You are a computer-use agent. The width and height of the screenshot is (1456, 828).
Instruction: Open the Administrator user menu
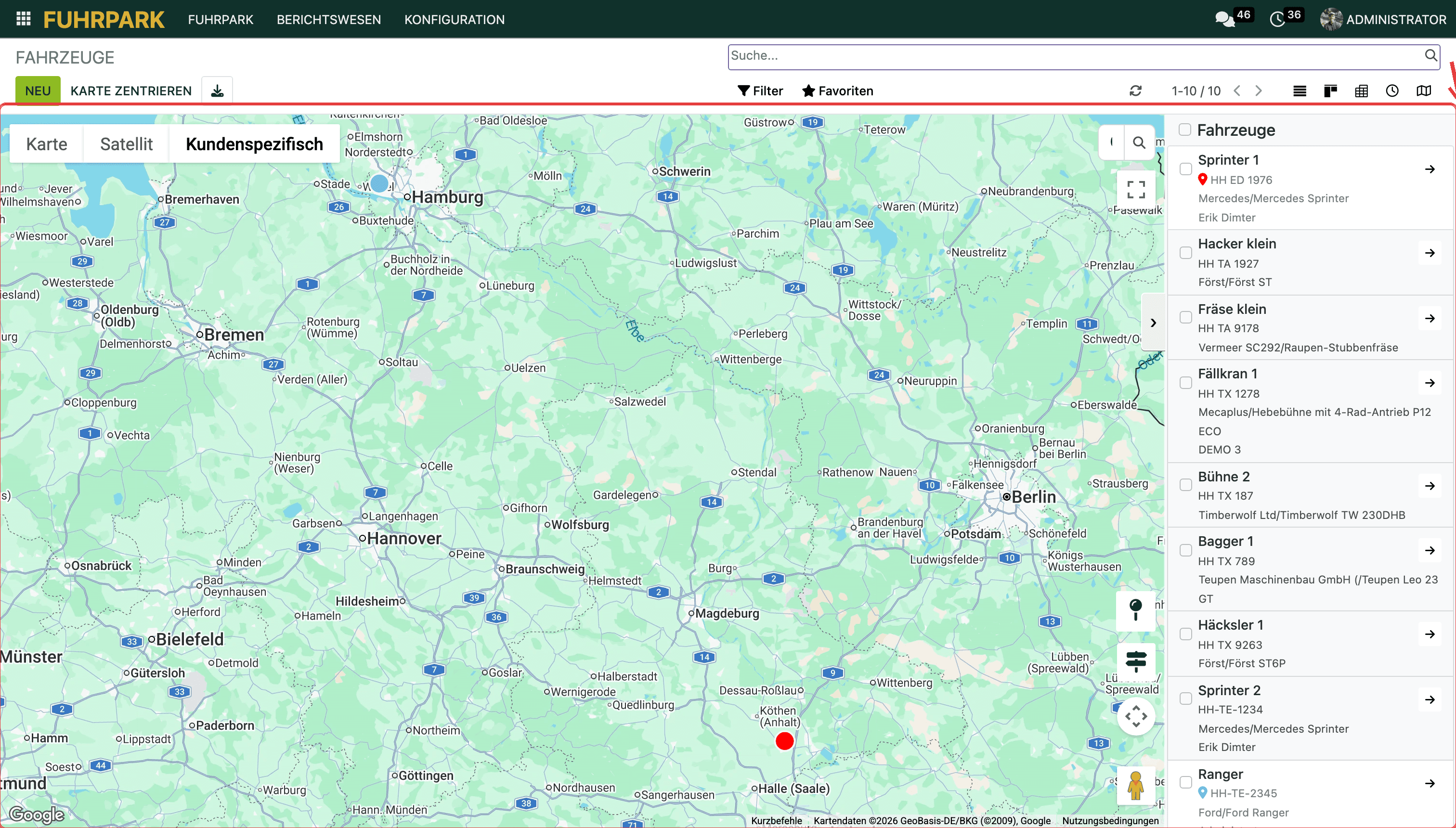click(1383, 19)
